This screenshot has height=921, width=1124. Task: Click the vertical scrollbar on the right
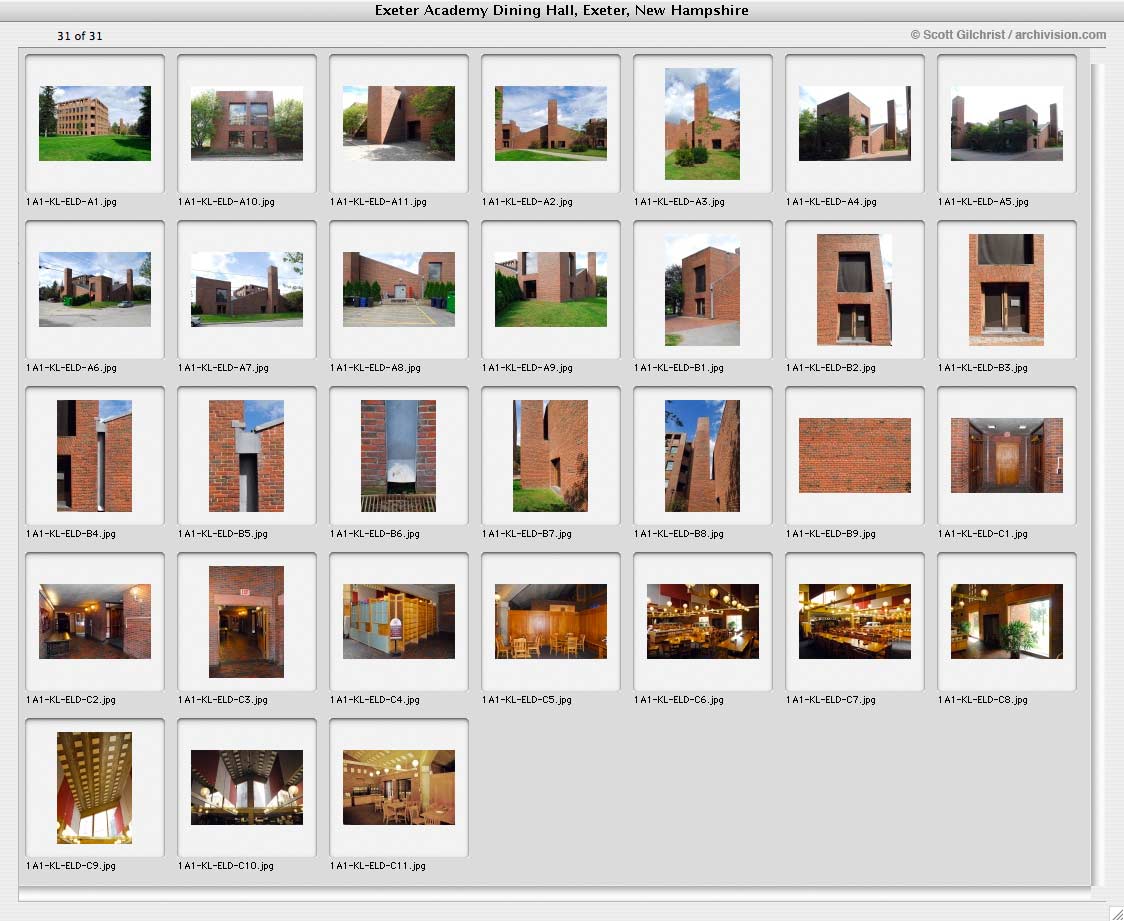1098,473
